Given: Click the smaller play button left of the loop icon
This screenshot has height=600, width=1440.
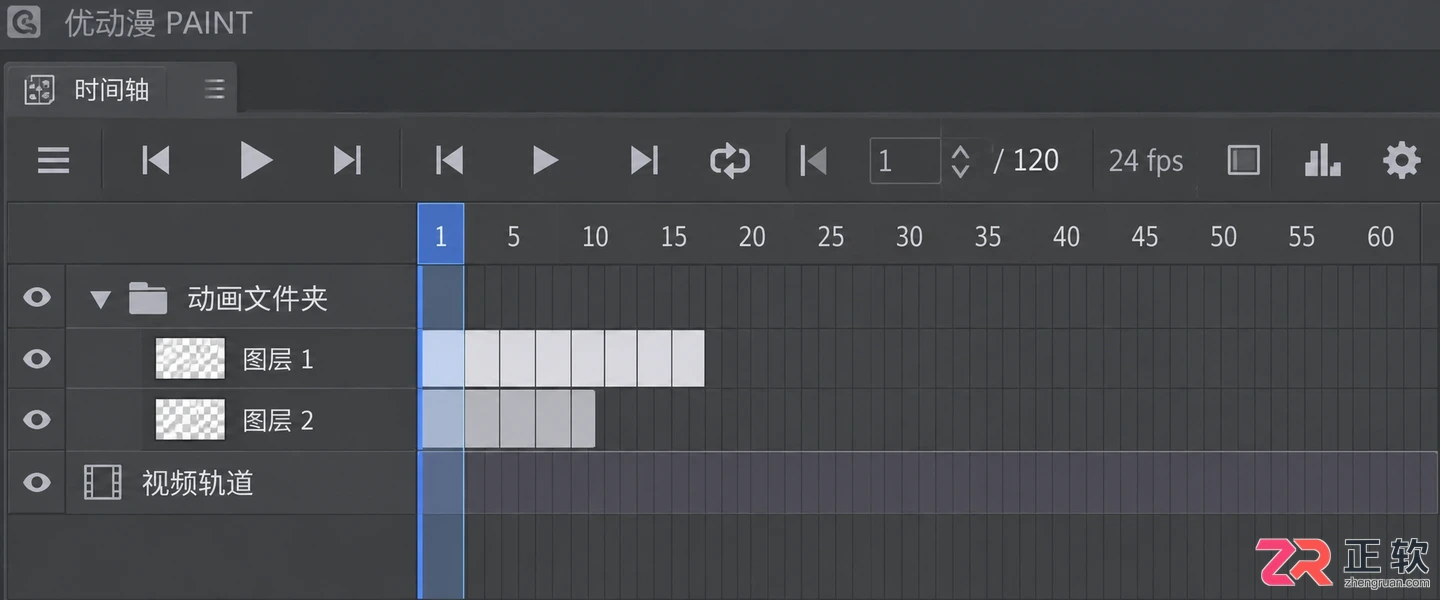Looking at the screenshot, I should 545,160.
